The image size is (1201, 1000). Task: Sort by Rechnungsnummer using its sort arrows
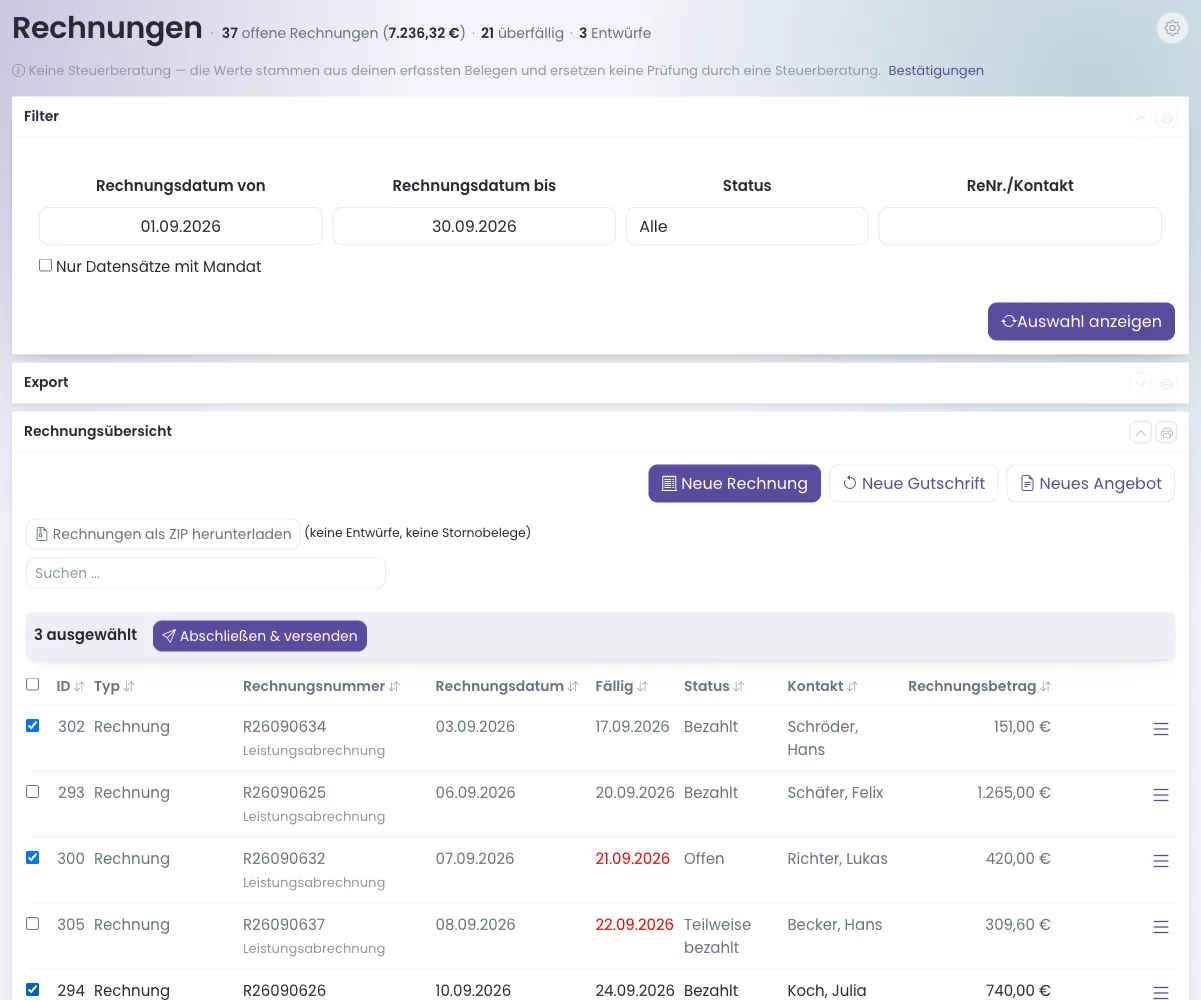[394, 687]
